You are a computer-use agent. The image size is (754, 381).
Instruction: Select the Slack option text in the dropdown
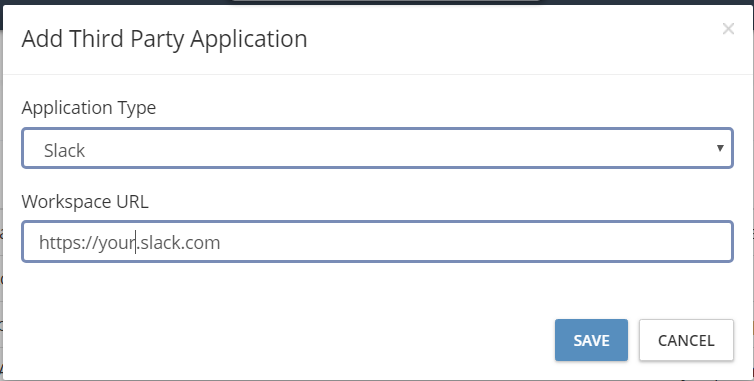point(64,151)
